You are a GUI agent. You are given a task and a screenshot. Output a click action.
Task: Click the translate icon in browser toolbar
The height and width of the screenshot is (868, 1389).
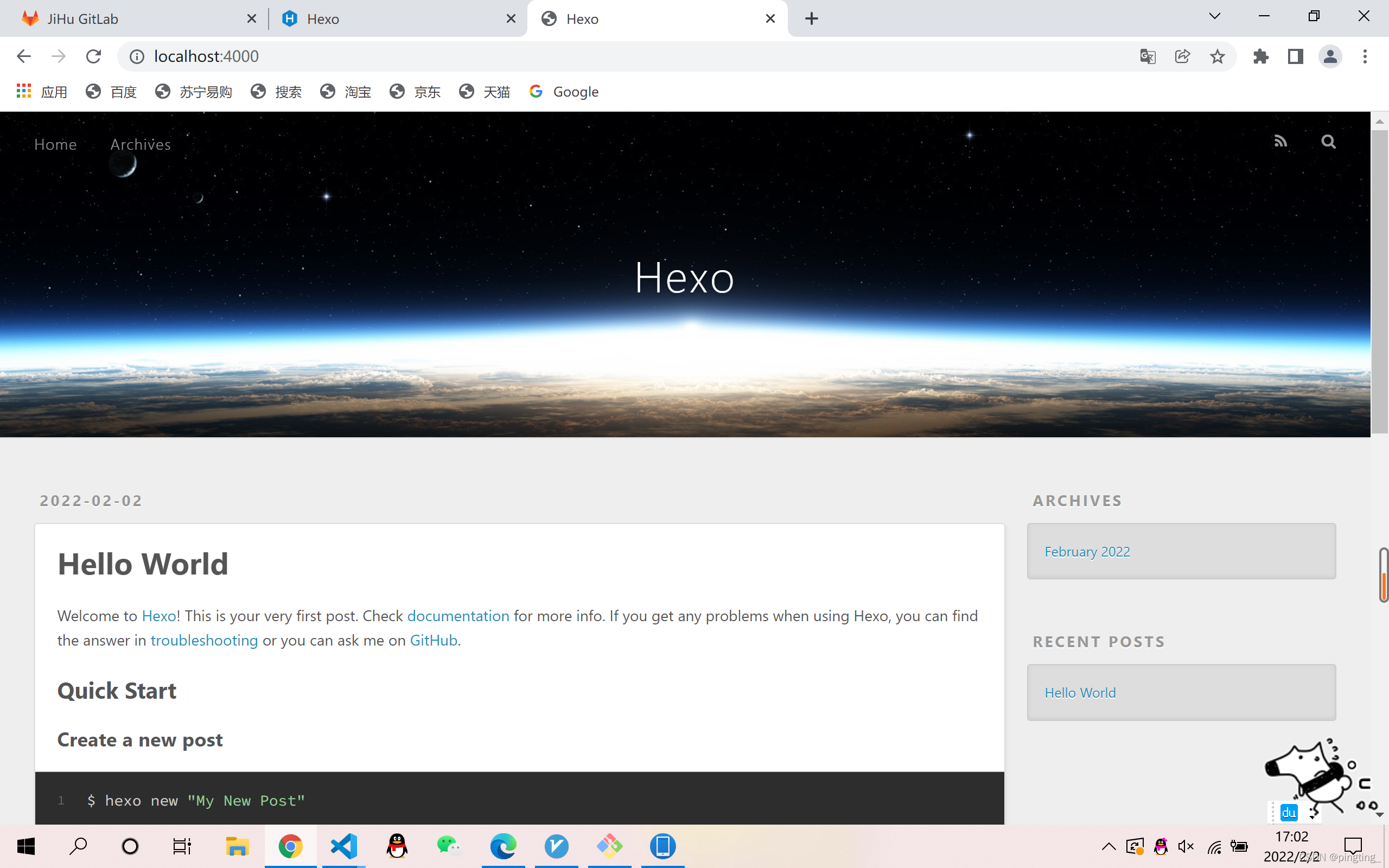[x=1148, y=56]
